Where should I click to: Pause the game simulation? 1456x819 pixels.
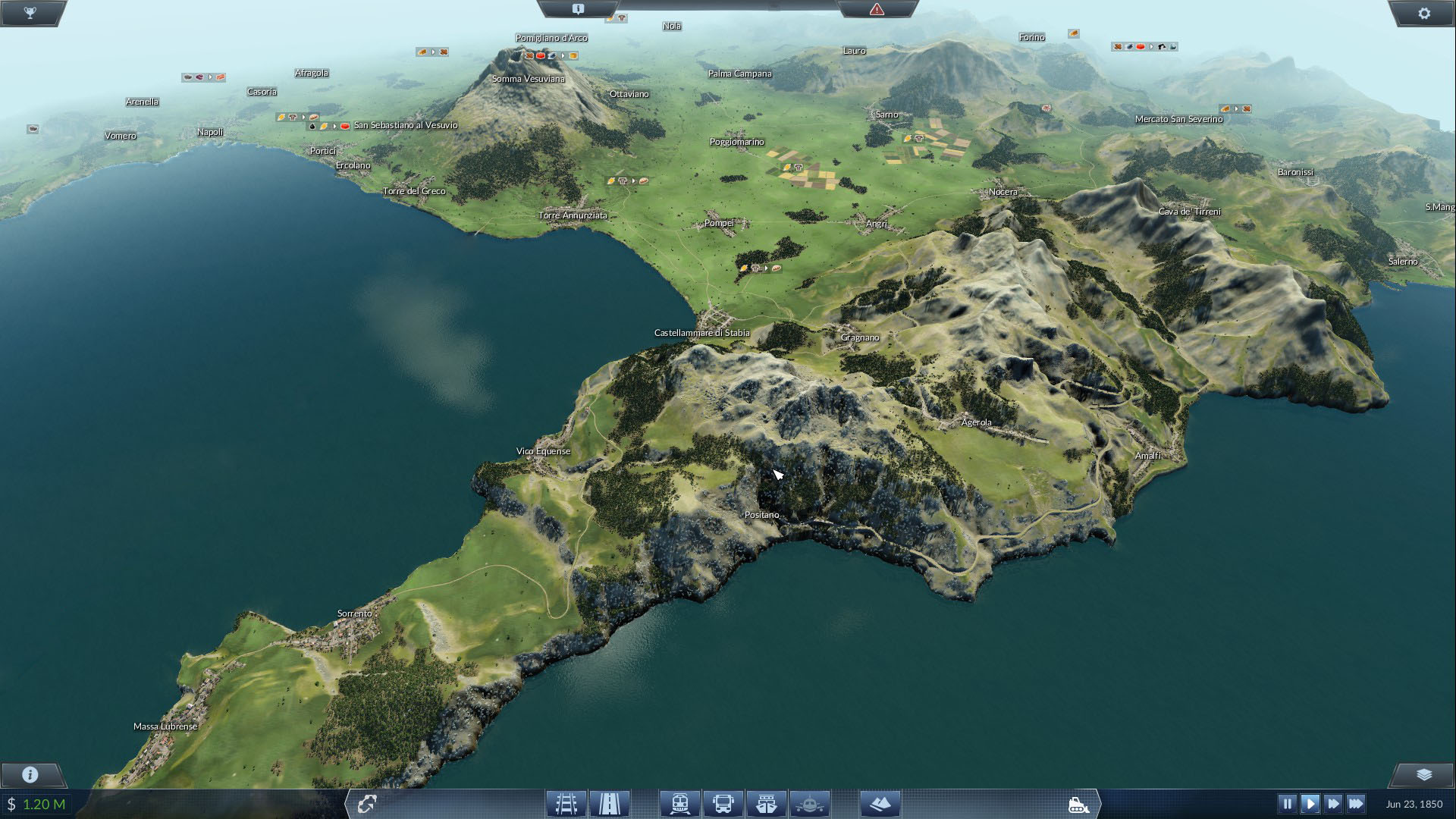[x=1287, y=803]
